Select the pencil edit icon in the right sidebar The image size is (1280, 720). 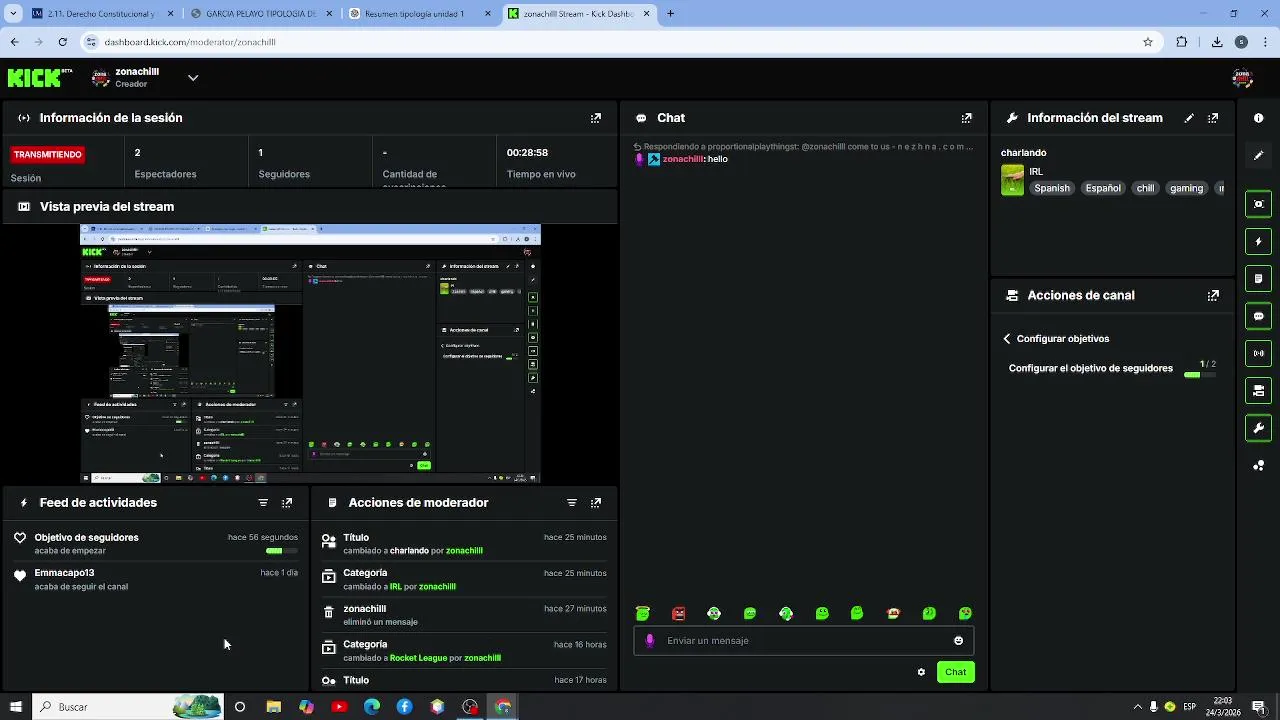click(1258, 155)
